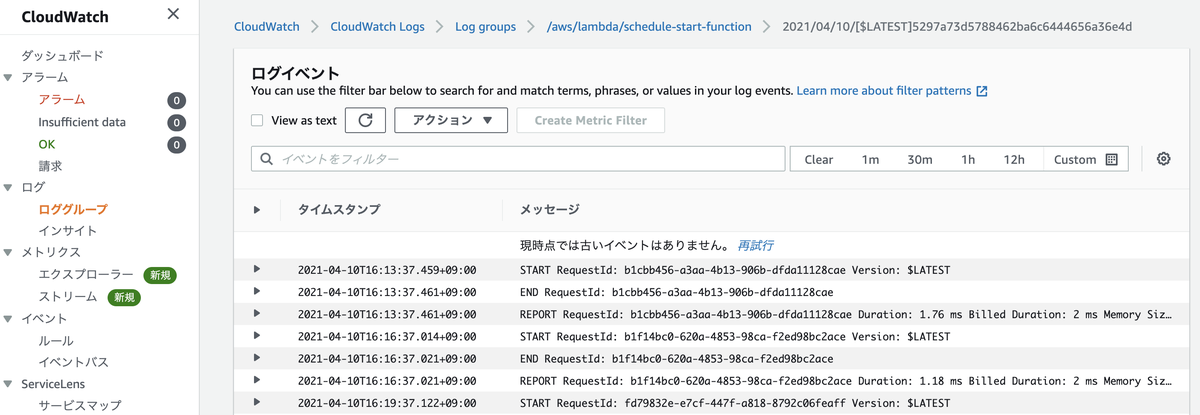1200x415 pixels.
Task: Open エクスプローラー metrics item
Action: click(x=86, y=275)
